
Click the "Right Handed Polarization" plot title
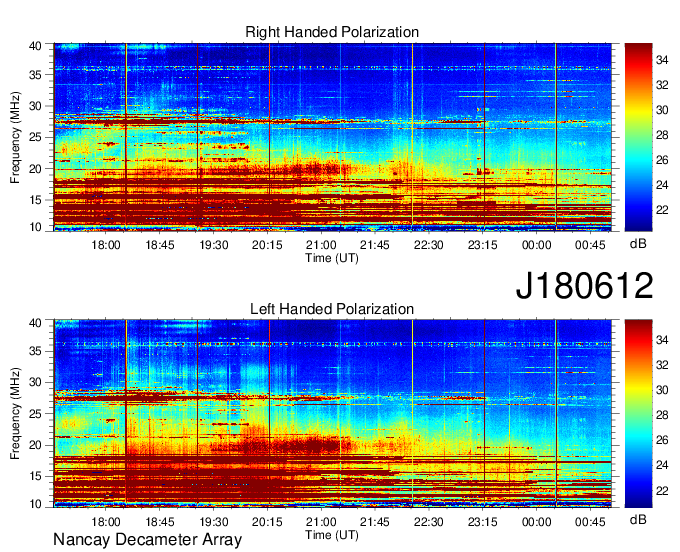click(332, 32)
